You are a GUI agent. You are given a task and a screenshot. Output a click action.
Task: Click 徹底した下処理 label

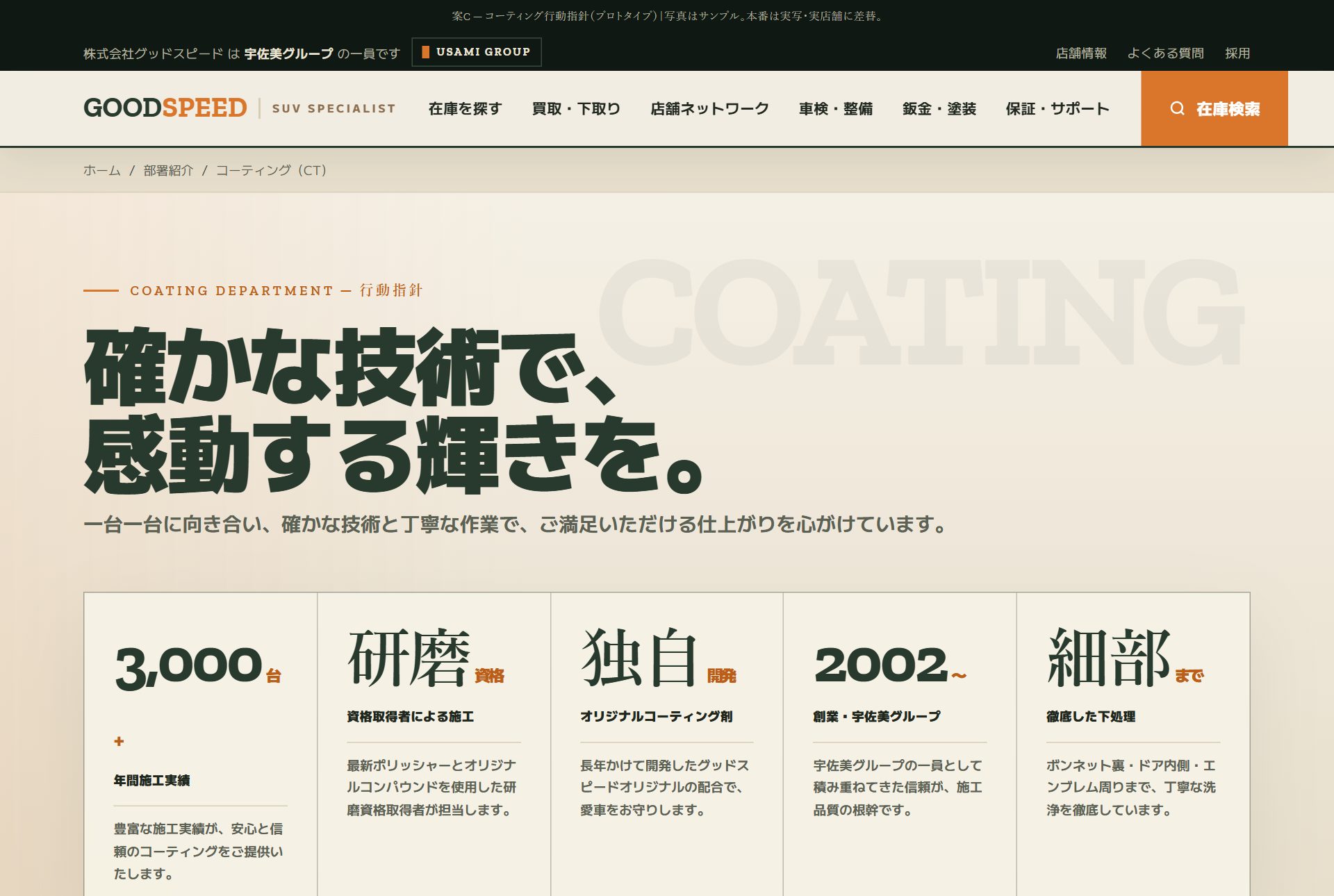tap(1091, 716)
